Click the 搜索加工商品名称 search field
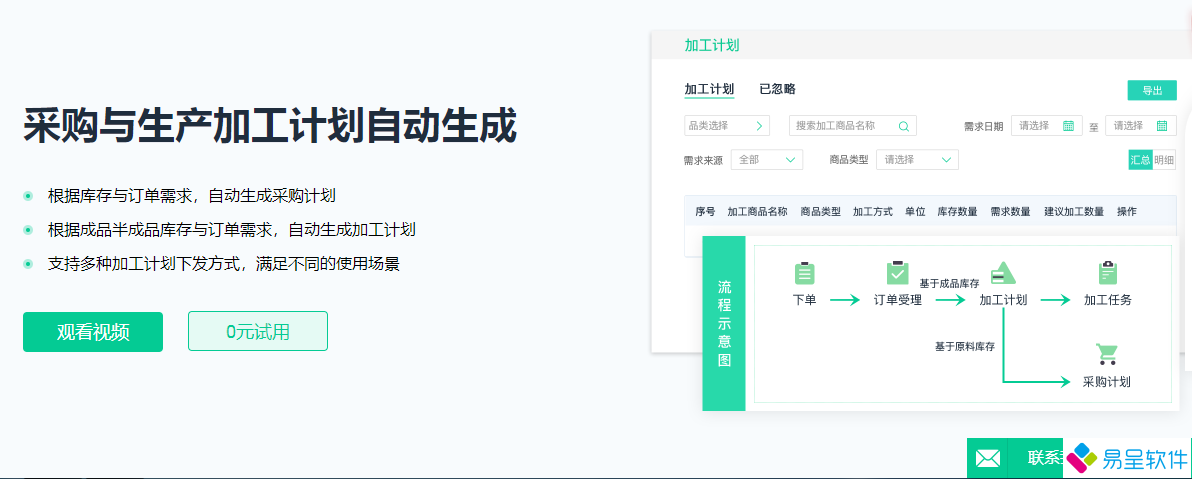Screen dimensions: 1192x479 click(852, 125)
